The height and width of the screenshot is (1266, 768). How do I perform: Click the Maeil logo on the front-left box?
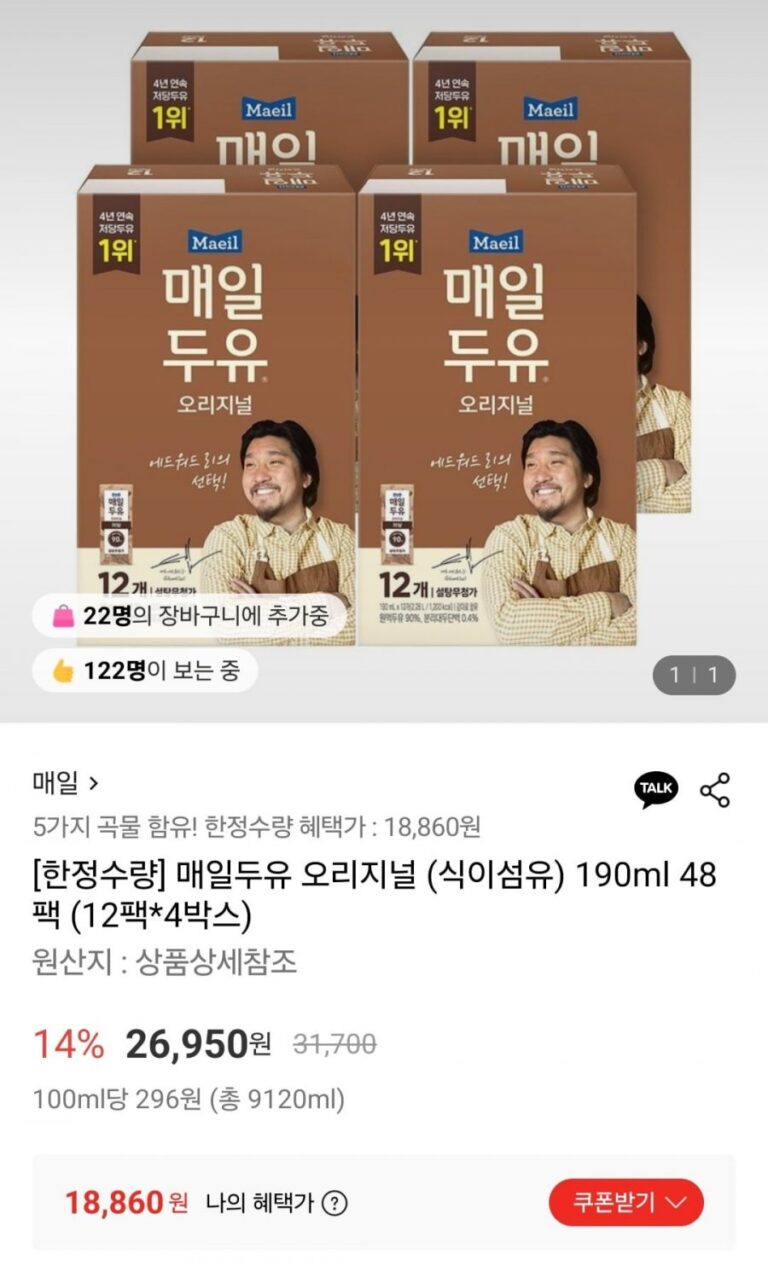pos(215,240)
